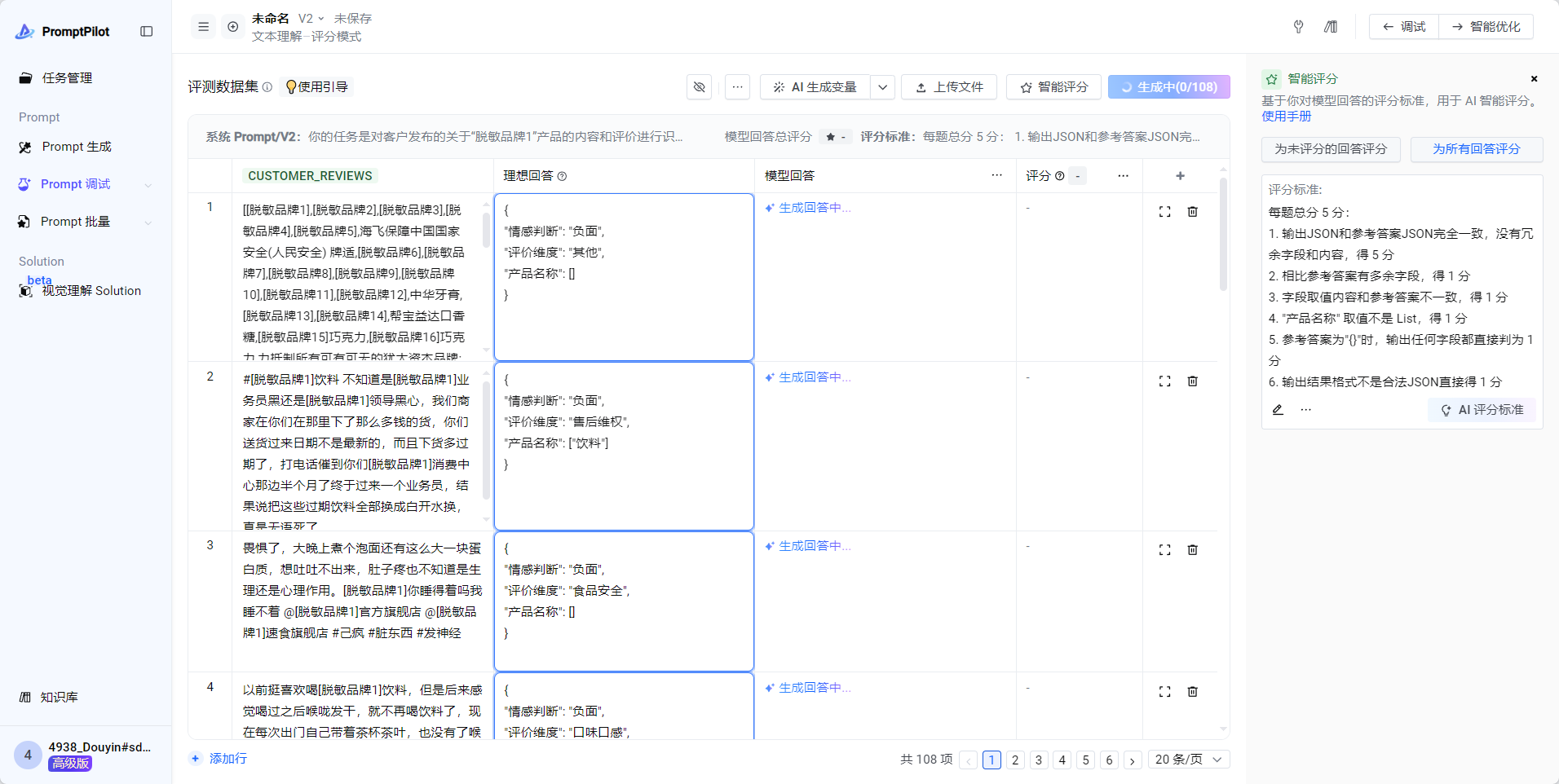Click the PromptPilot logo
The image size is (1559, 784).
63,31
